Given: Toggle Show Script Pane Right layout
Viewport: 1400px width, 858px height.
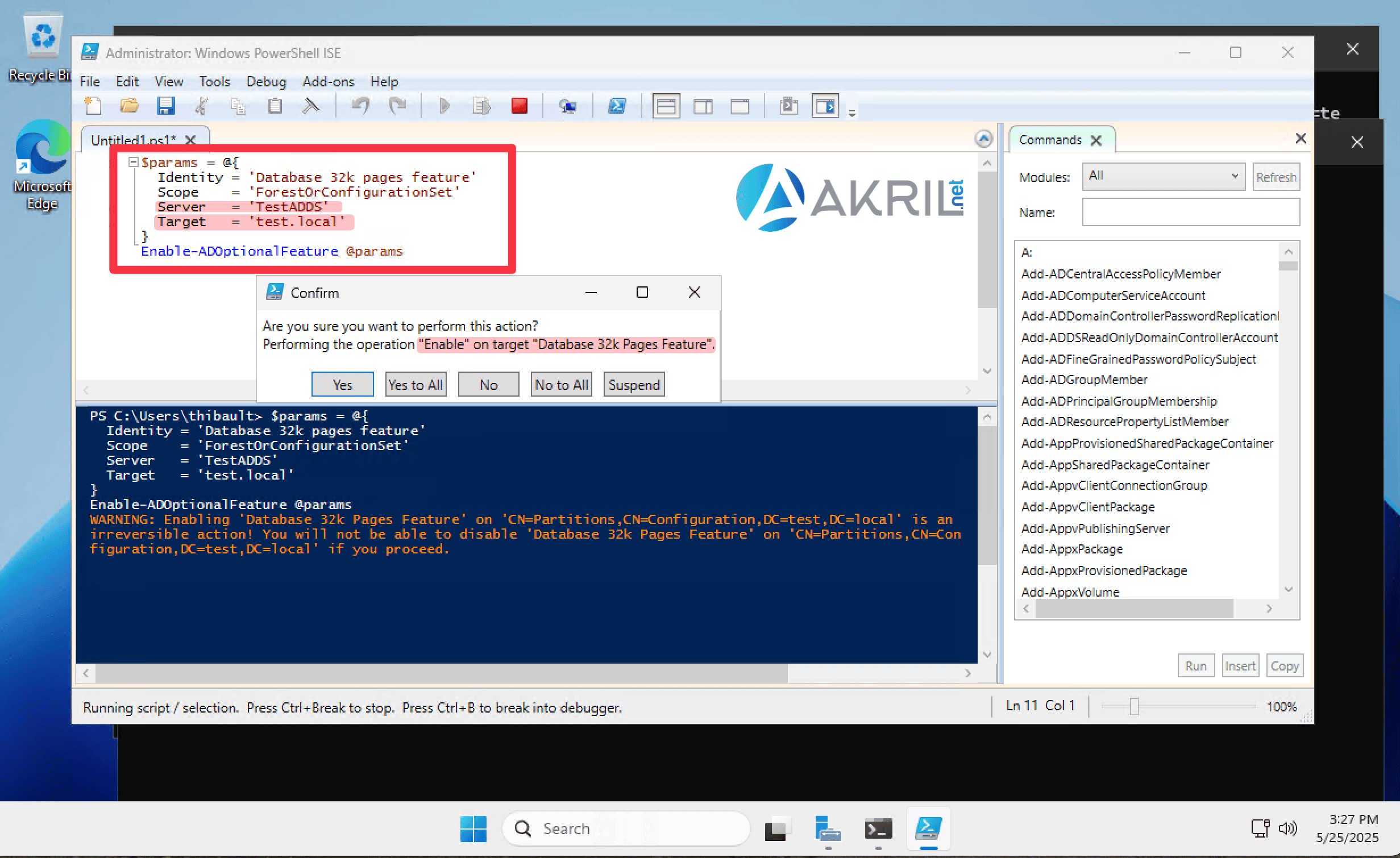Looking at the screenshot, I should (703, 106).
